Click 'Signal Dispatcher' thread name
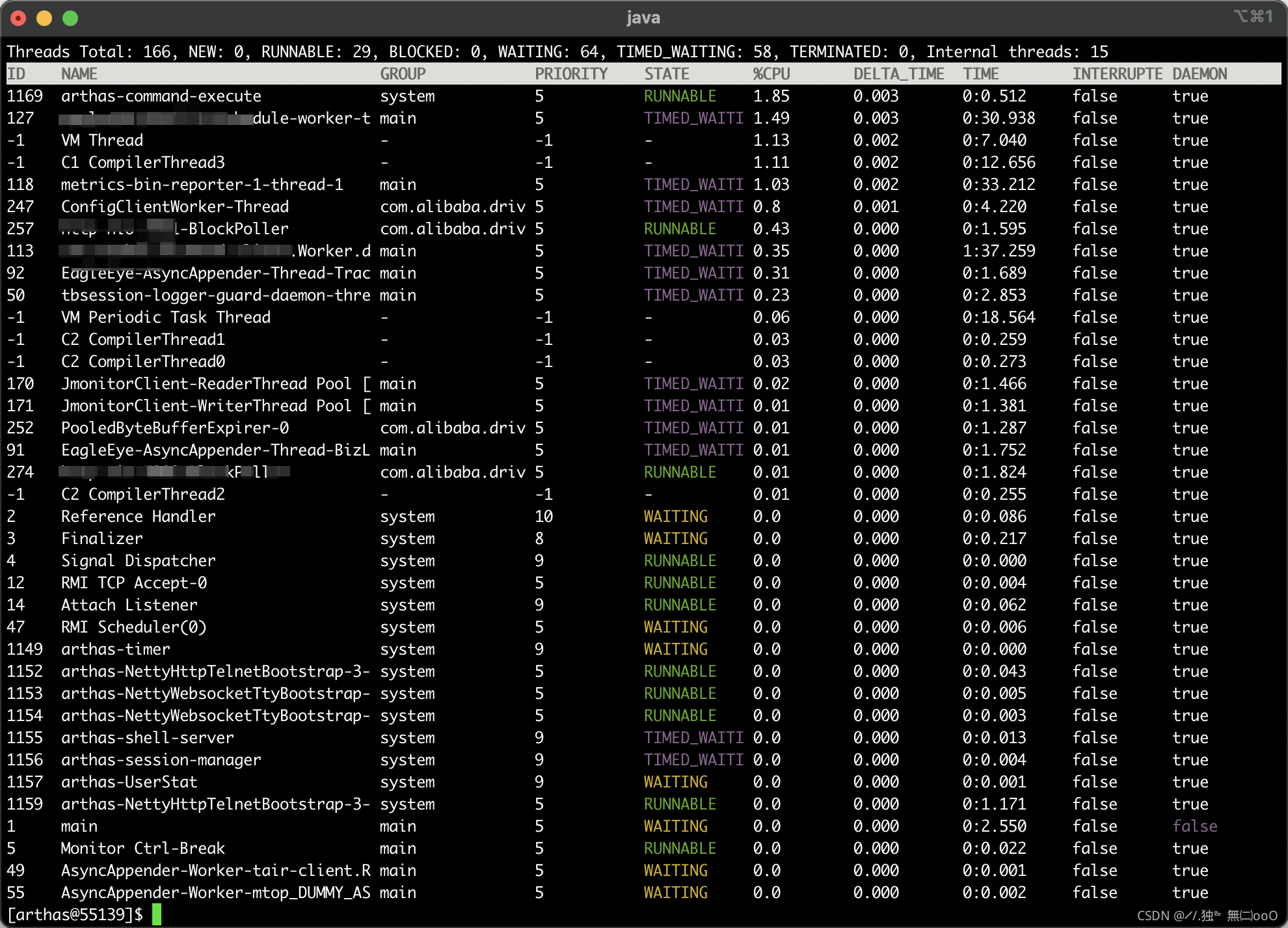 coord(139,561)
